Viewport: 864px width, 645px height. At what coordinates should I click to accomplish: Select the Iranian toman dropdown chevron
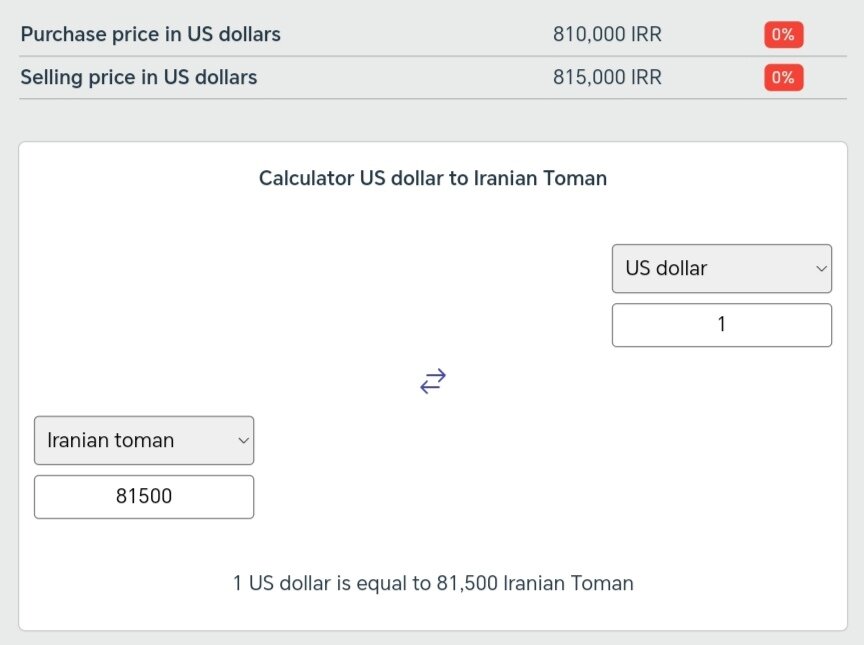[242, 440]
